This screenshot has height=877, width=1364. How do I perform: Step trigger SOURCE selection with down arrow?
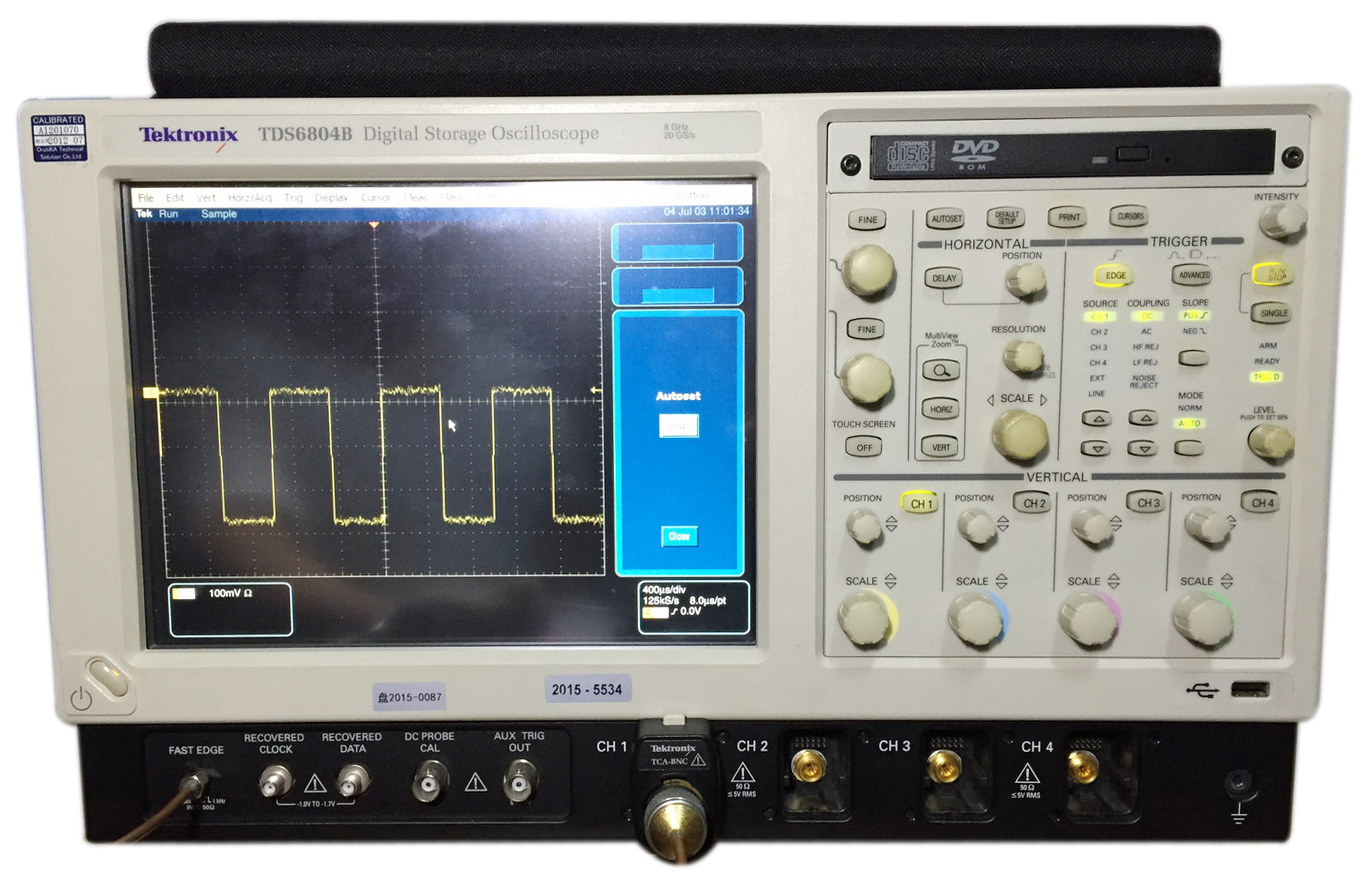click(1097, 448)
